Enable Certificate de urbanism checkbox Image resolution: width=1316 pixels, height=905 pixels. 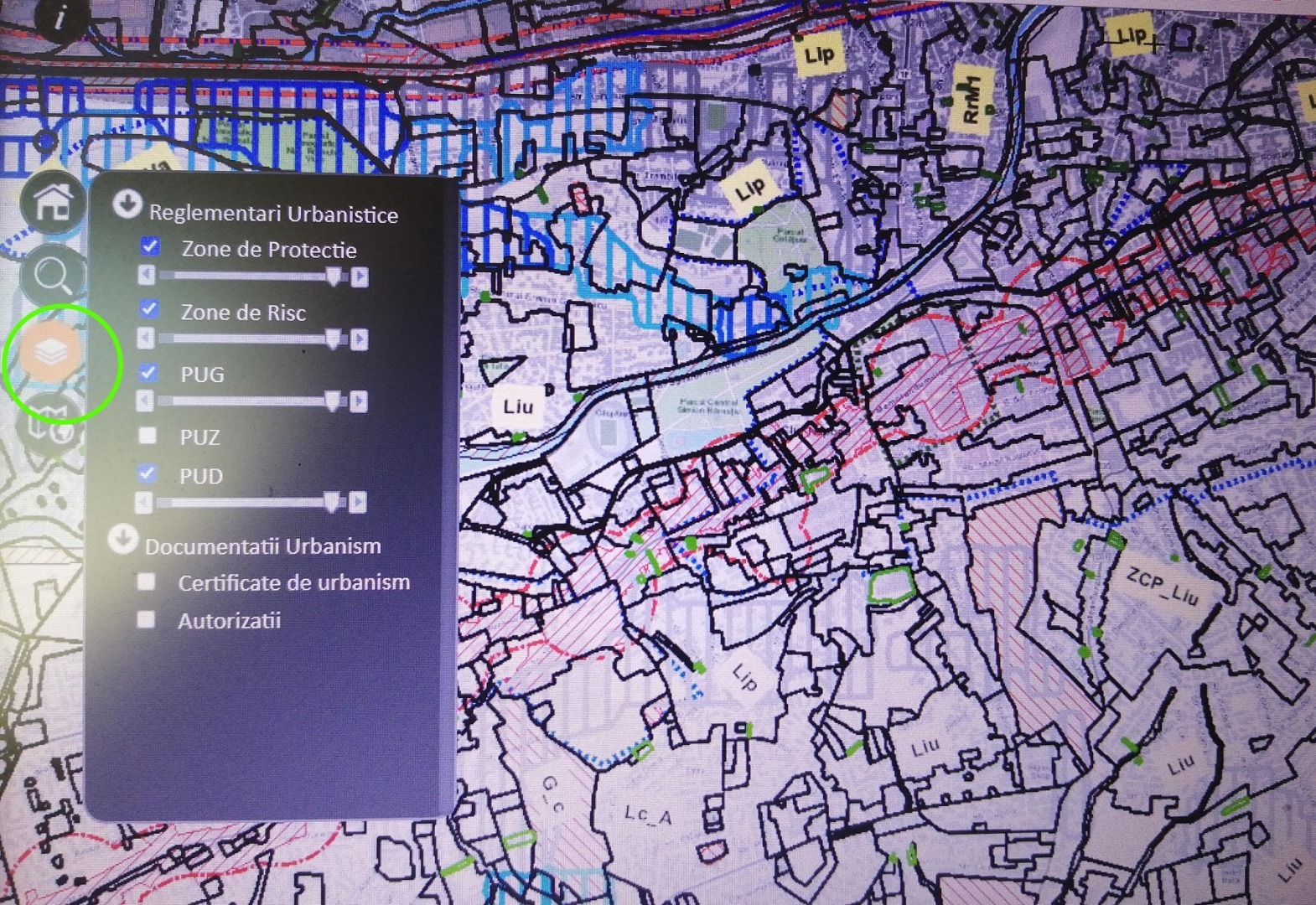pos(146,581)
